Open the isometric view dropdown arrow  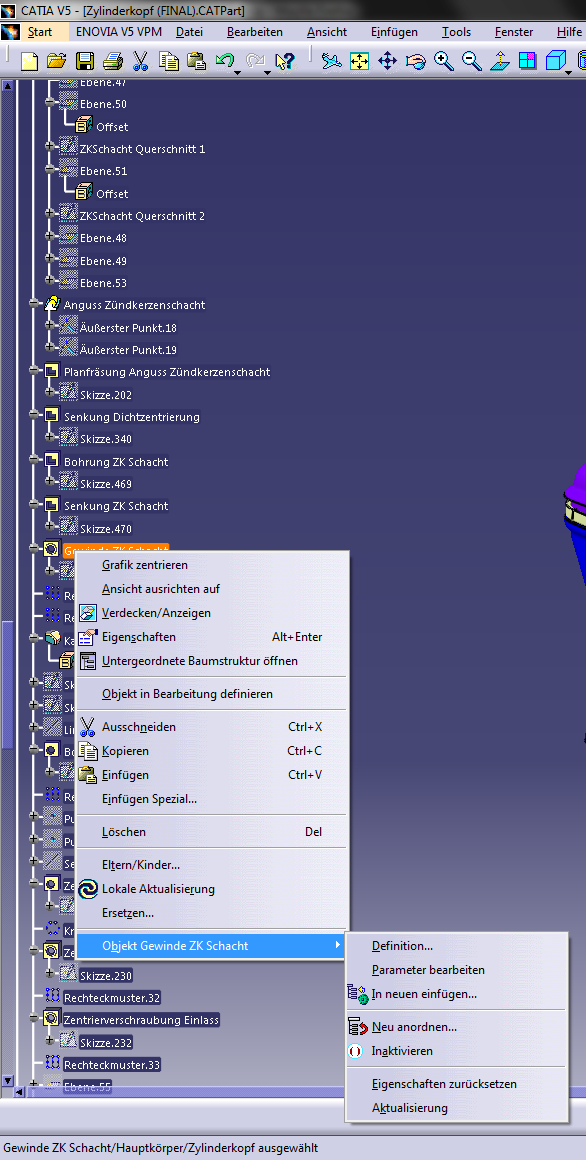pyautogui.click(x=568, y=72)
